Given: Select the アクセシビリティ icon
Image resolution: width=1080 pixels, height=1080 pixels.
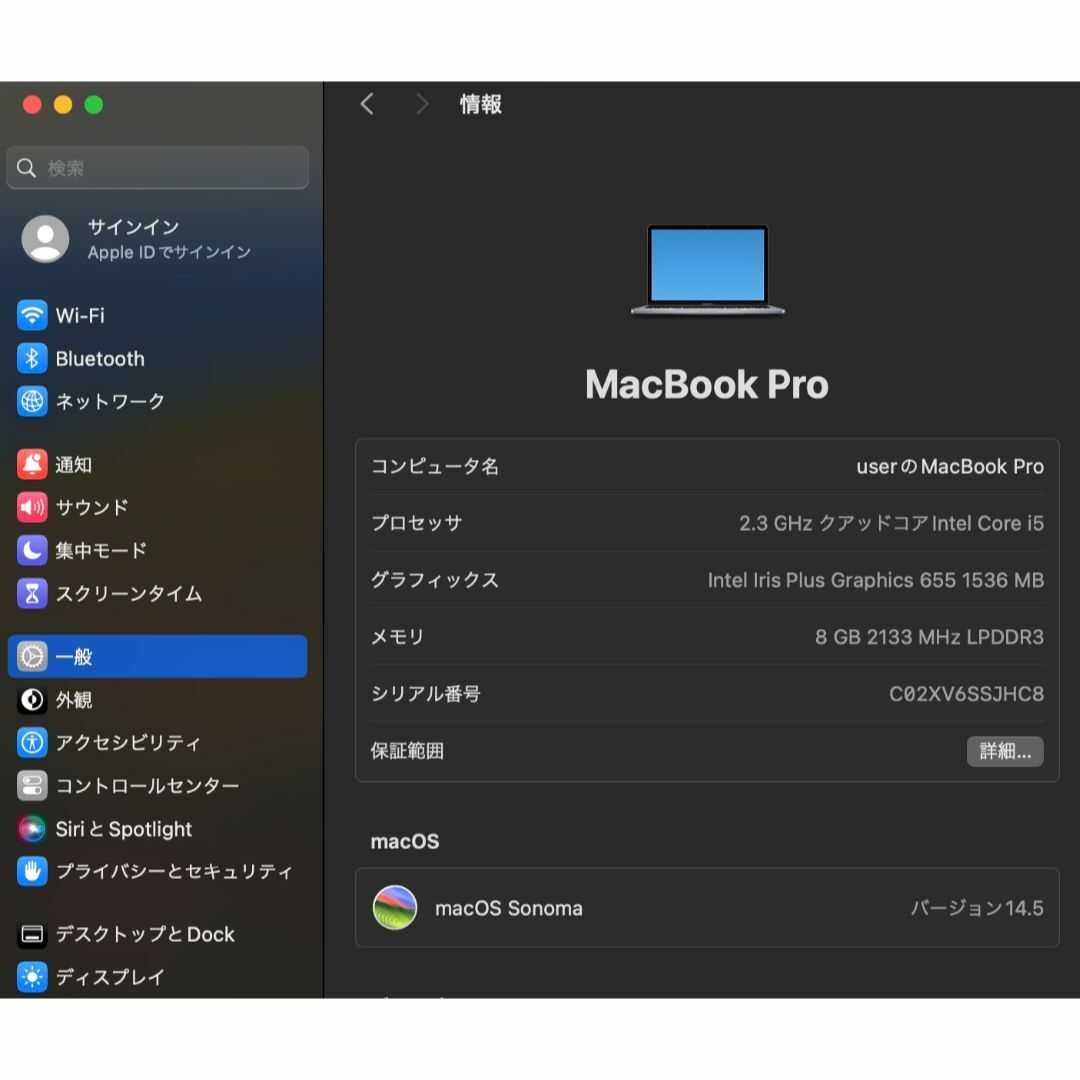Looking at the screenshot, I should point(32,742).
